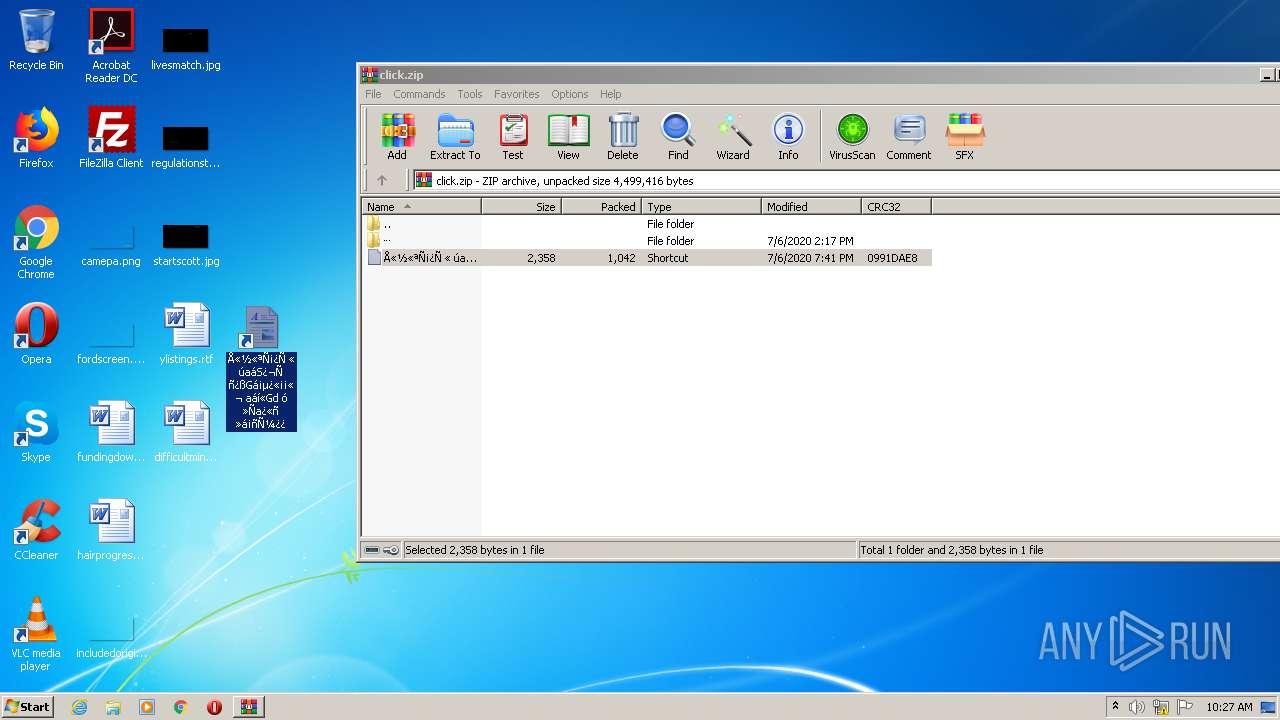Click the CRC32 value 0991DAE8

point(892,258)
